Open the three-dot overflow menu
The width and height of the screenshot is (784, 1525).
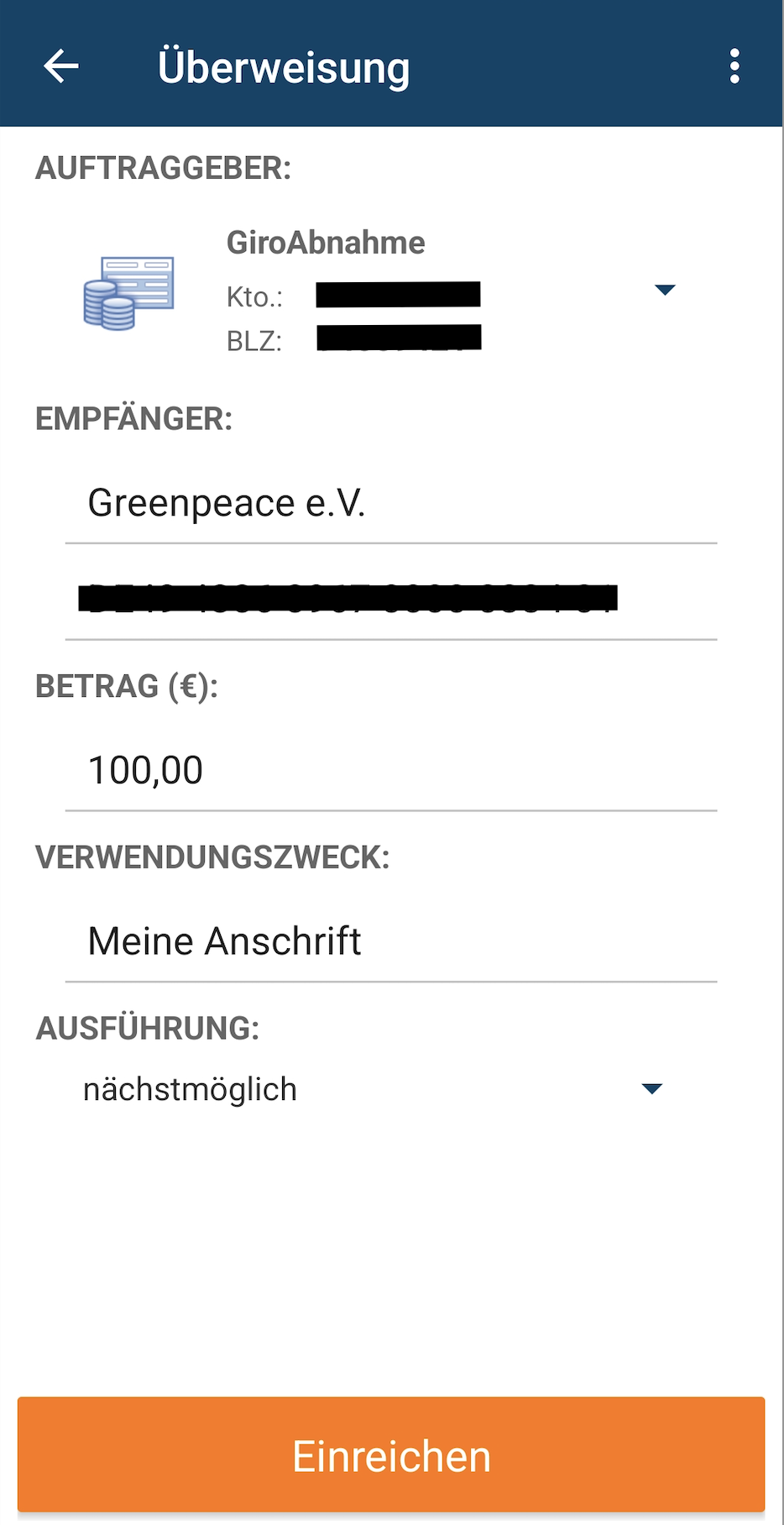coord(734,66)
